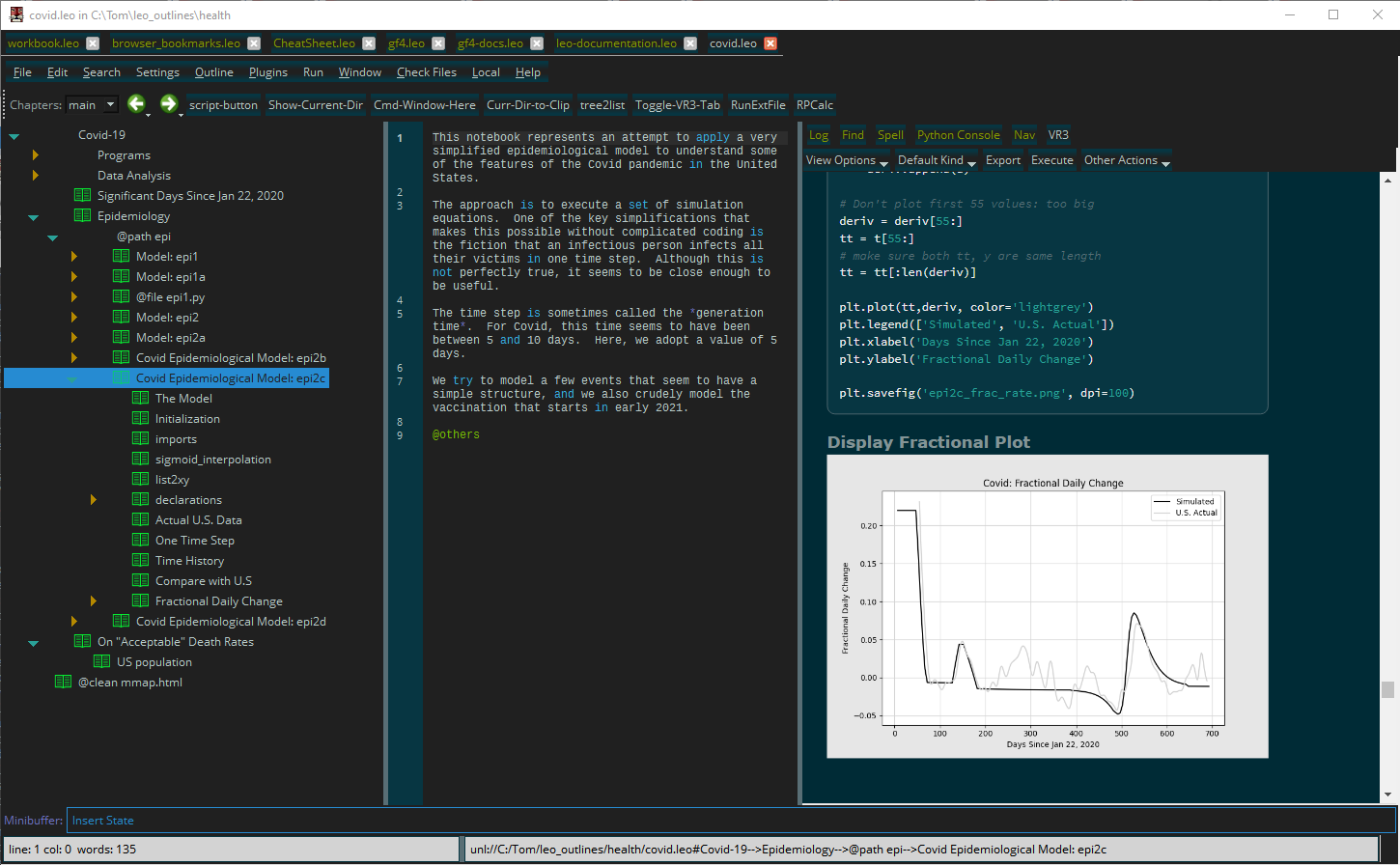
Task: Open the Chapters main dropdown
Action: click(x=92, y=105)
